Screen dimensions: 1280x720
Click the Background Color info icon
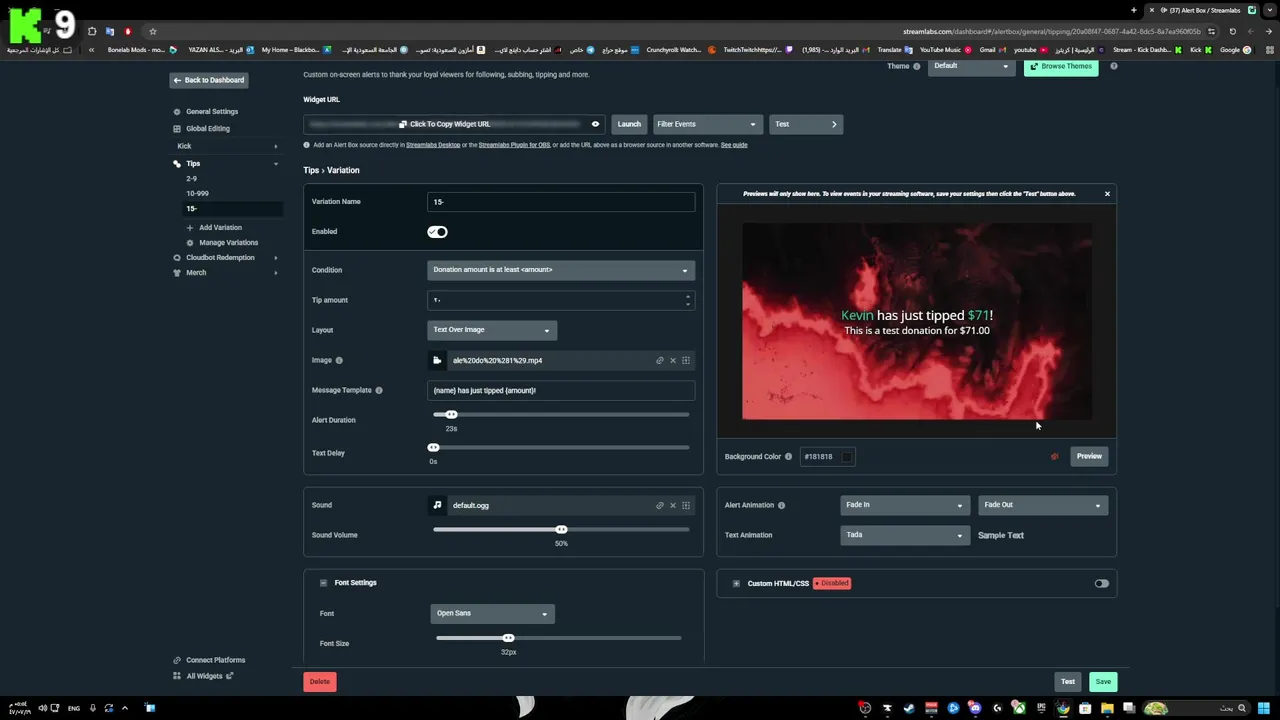pyautogui.click(x=788, y=457)
